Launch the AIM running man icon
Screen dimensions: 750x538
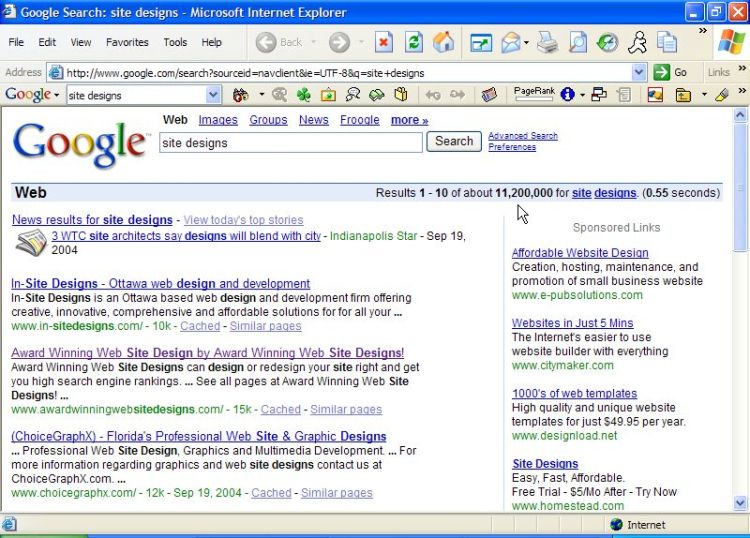(x=638, y=43)
